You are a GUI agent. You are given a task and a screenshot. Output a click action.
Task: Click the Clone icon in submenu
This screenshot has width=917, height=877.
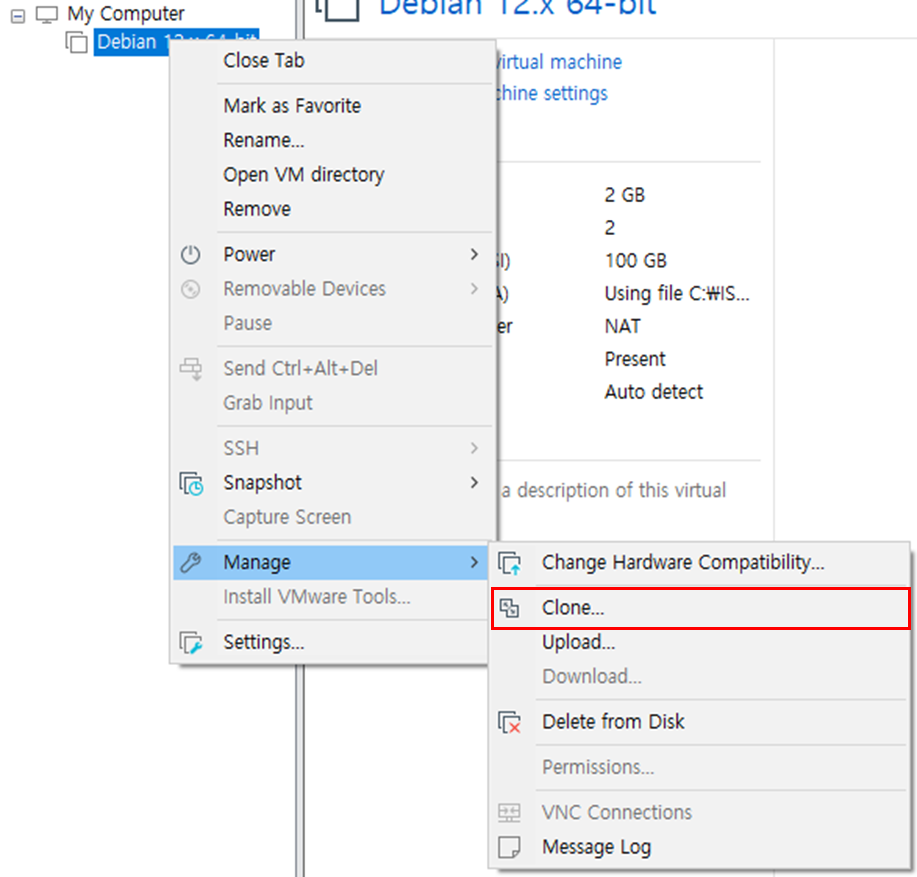(x=509, y=608)
